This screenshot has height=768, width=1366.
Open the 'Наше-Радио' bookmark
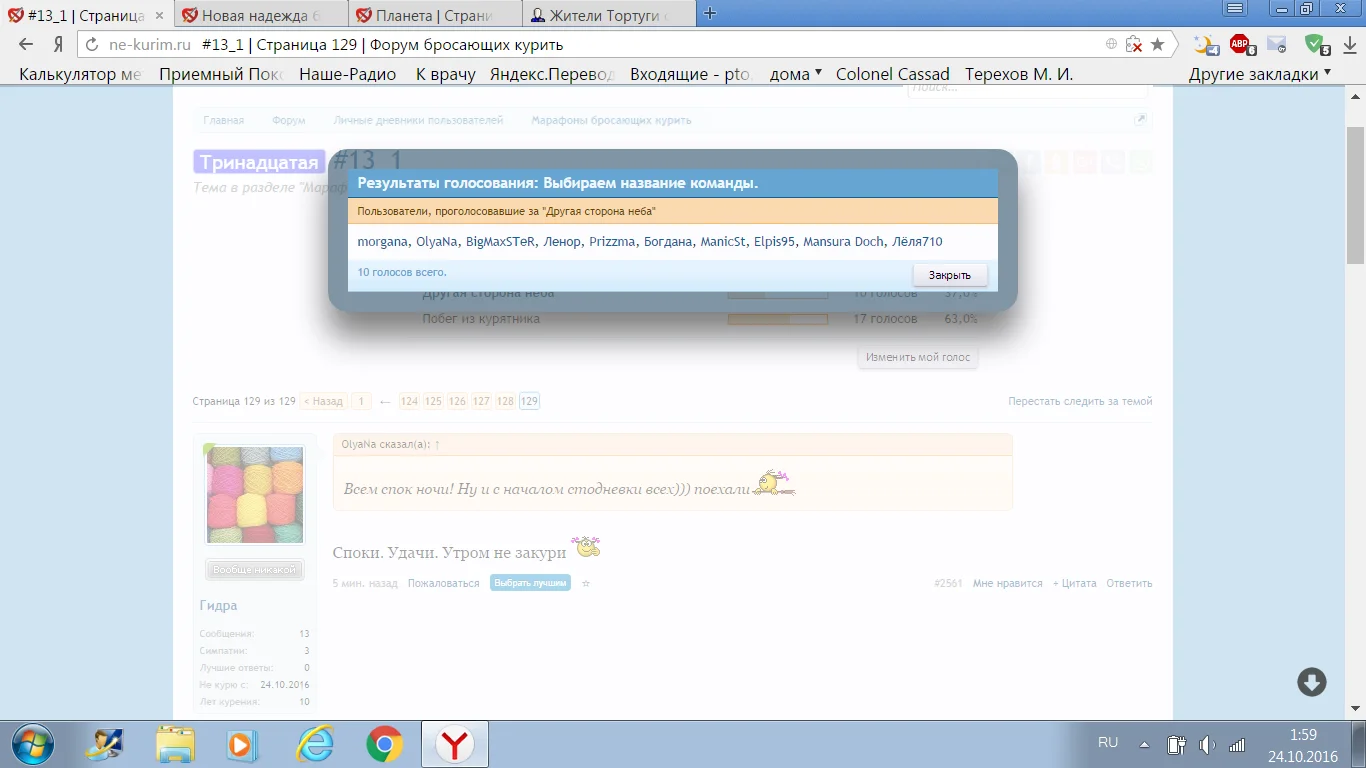[x=348, y=74]
